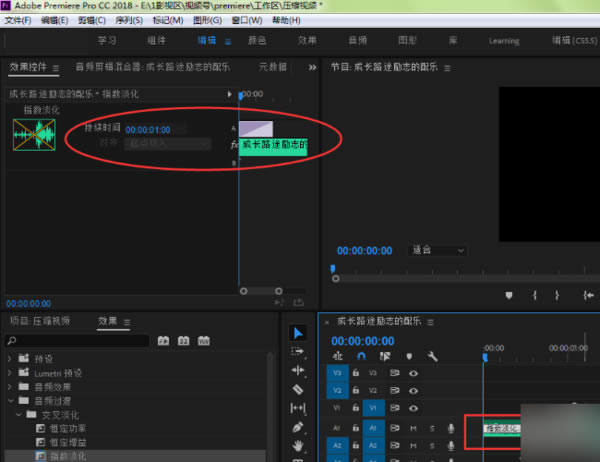
Task: Click the effects search field
Action: pos(80,341)
